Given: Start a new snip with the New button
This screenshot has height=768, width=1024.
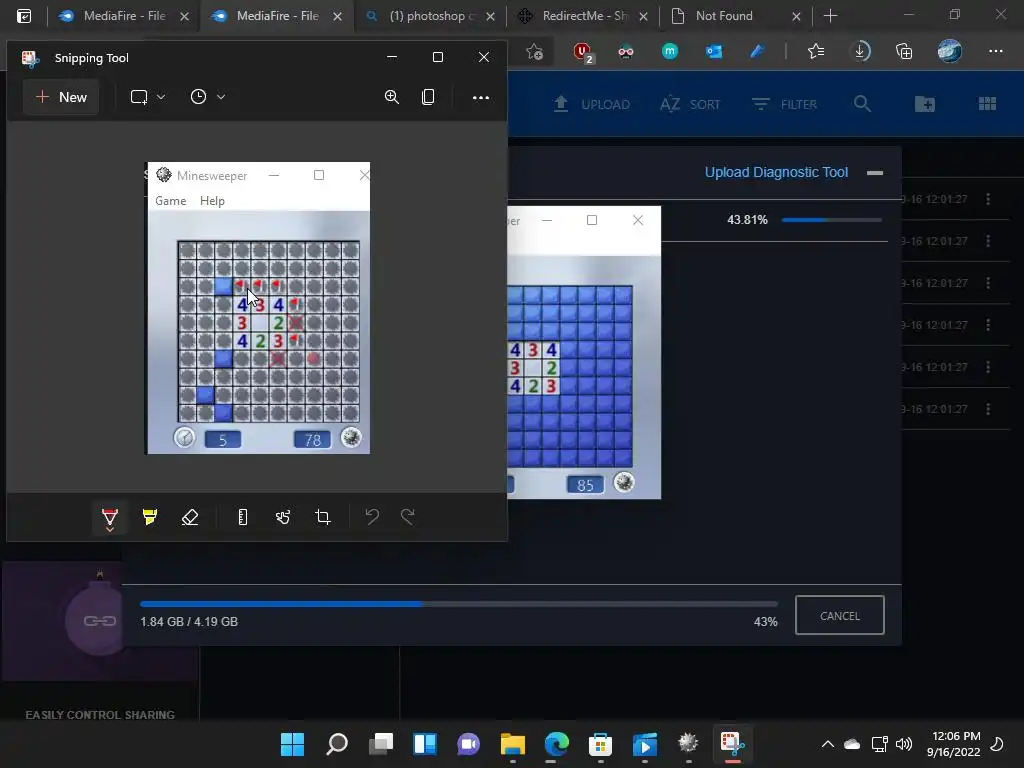Looking at the screenshot, I should tap(61, 97).
